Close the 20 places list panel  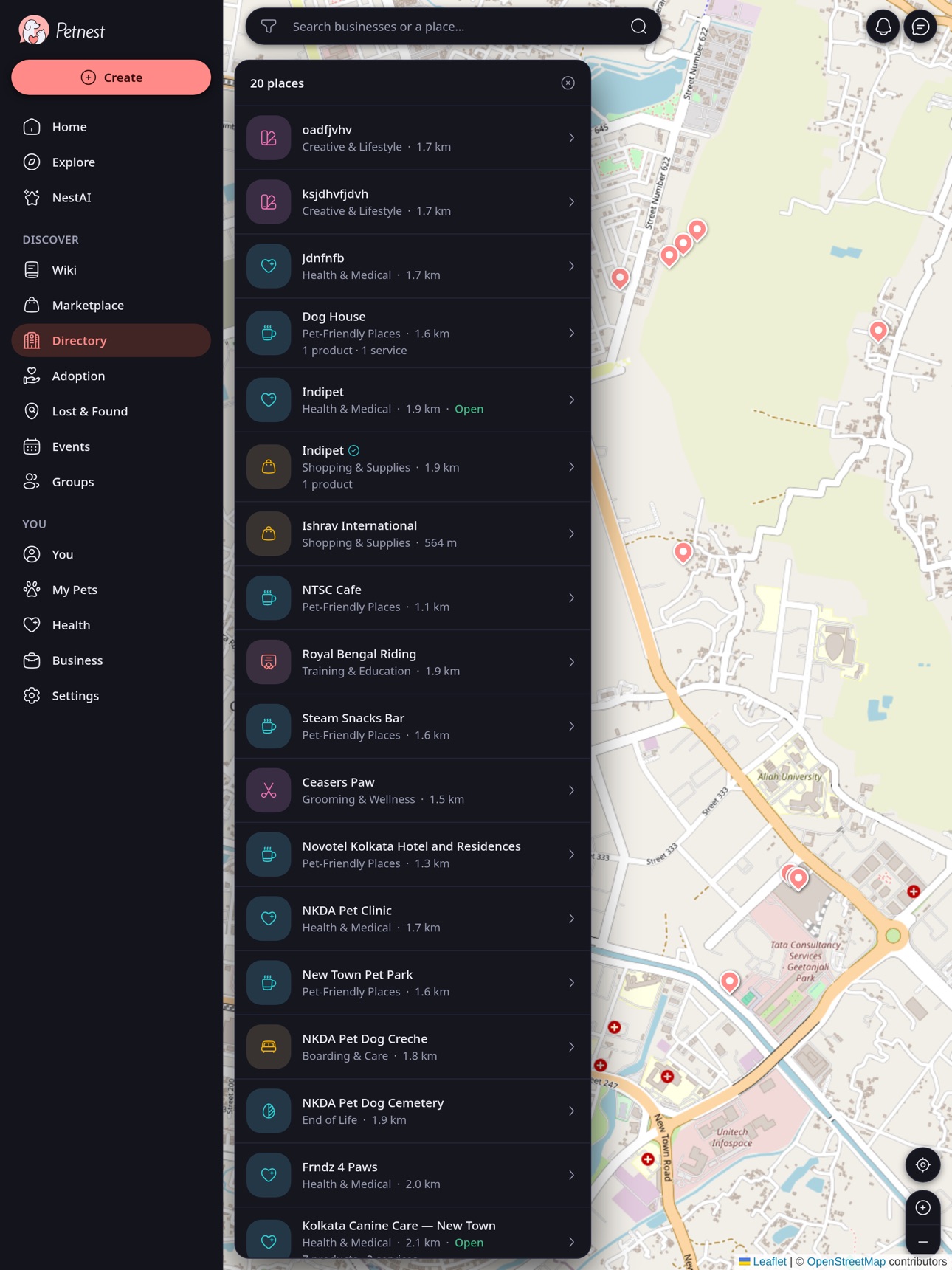(x=568, y=83)
